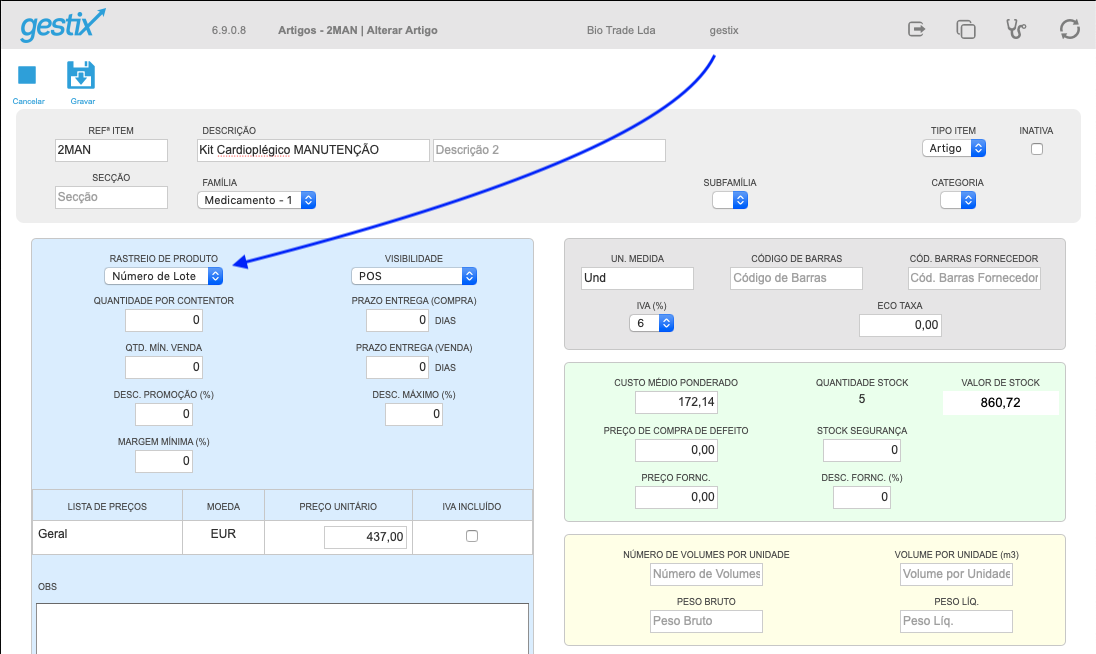The image size is (1096, 654).
Task: Open the Tipo Item dropdown
Action: [953, 148]
